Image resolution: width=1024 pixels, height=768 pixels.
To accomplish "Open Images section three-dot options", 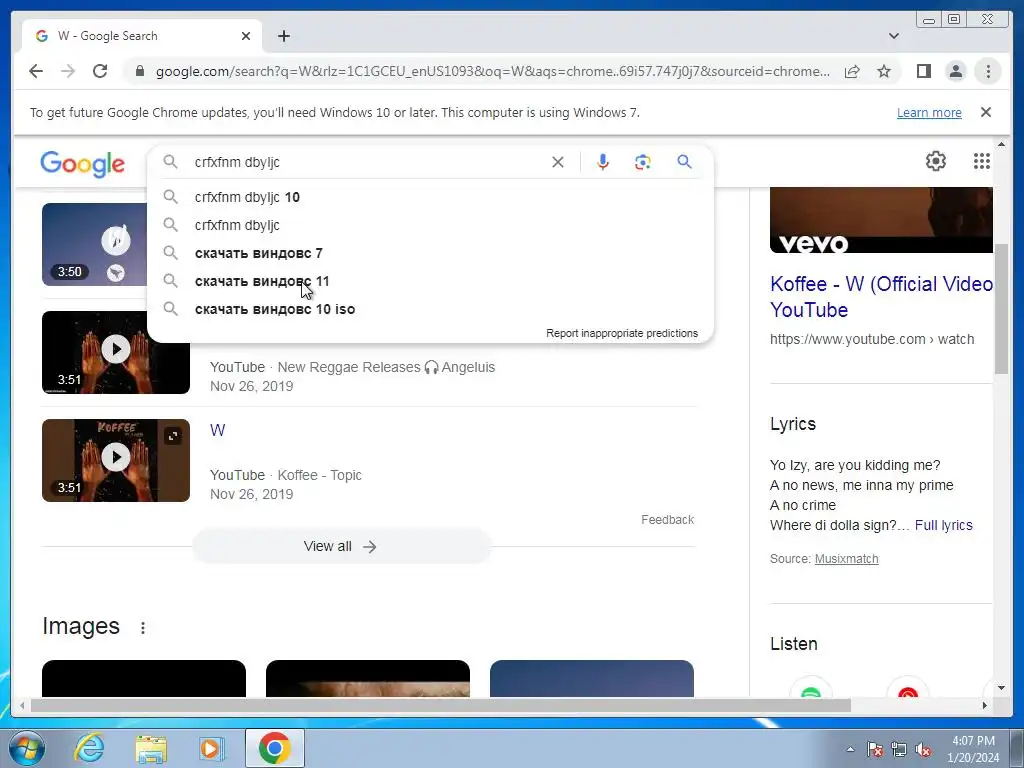I will pyautogui.click(x=142, y=628).
